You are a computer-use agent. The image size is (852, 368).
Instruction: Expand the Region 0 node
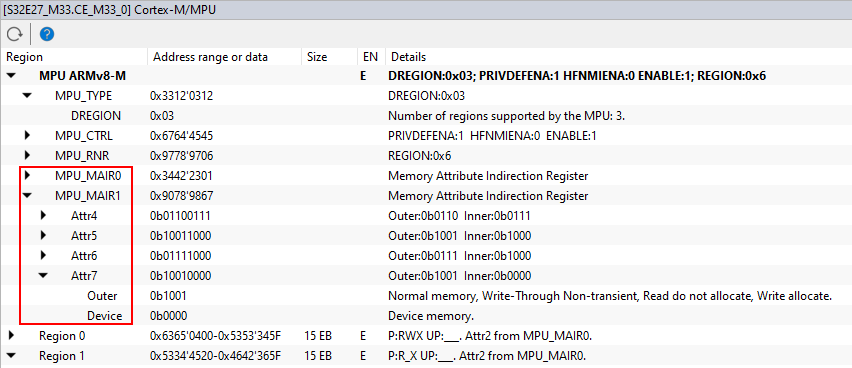coord(11,336)
